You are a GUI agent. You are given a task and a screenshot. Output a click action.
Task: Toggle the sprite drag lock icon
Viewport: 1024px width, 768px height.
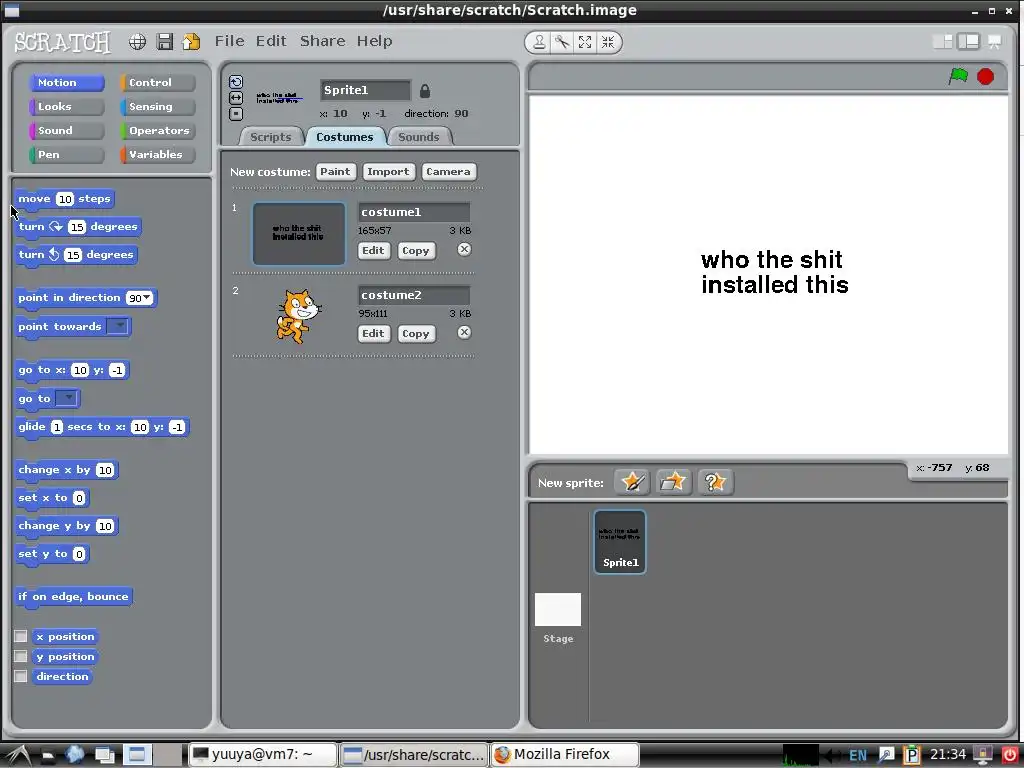pos(424,91)
